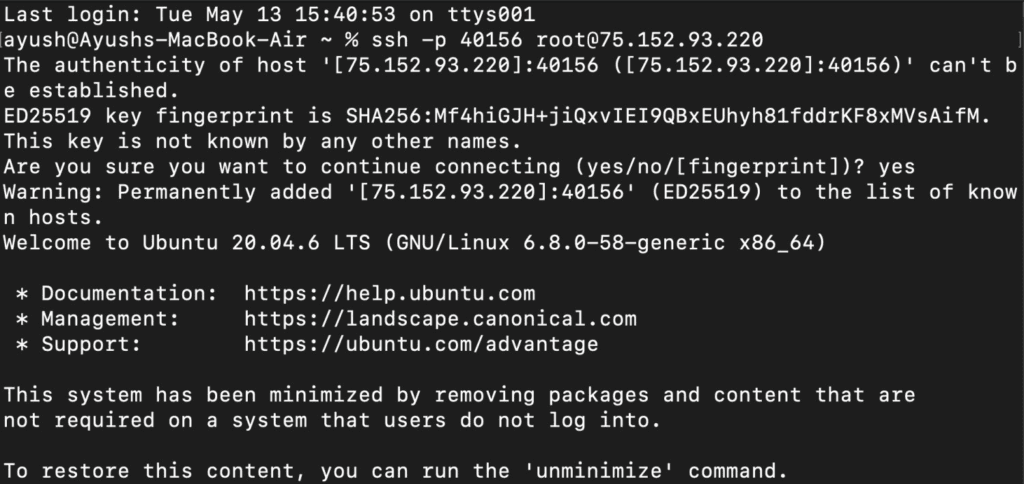The width and height of the screenshot is (1024, 484).
Task: Click root@75.152.93.220 in the ssh command
Action: pos(650,41)
